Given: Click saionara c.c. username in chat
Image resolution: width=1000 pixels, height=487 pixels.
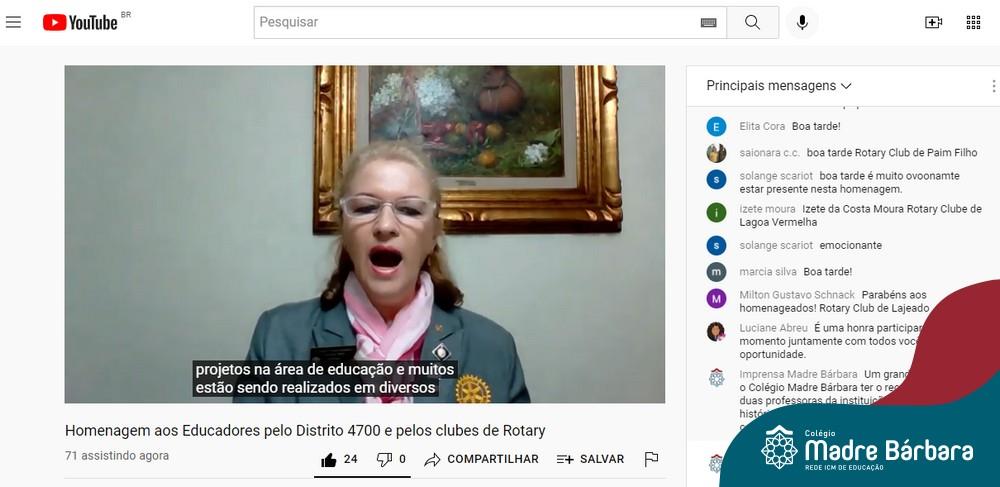Looking at the screenshot, I should [x=770, y=153].
